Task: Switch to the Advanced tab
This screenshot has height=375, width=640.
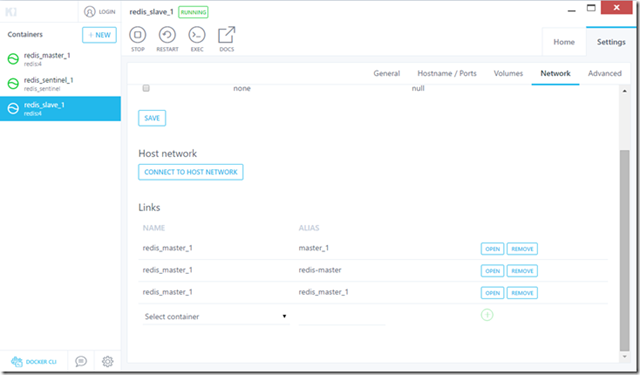Action: (x=604, y=73)
